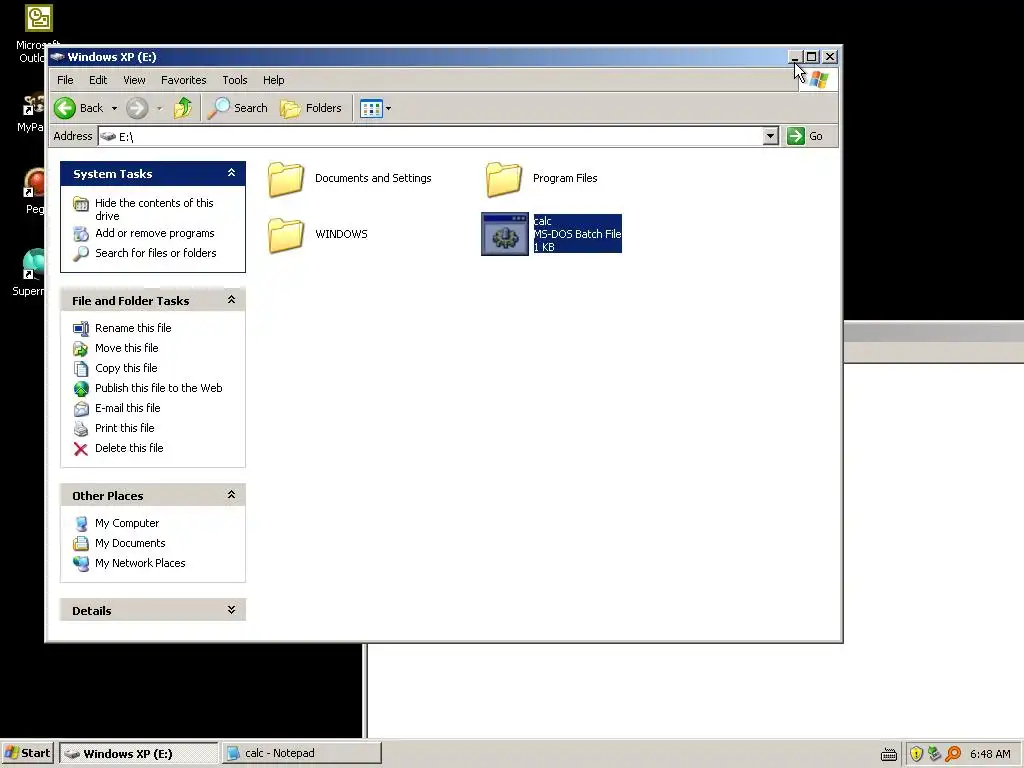
Task: Maximize the Windows XP (E:) window
Action: [812, 57]
